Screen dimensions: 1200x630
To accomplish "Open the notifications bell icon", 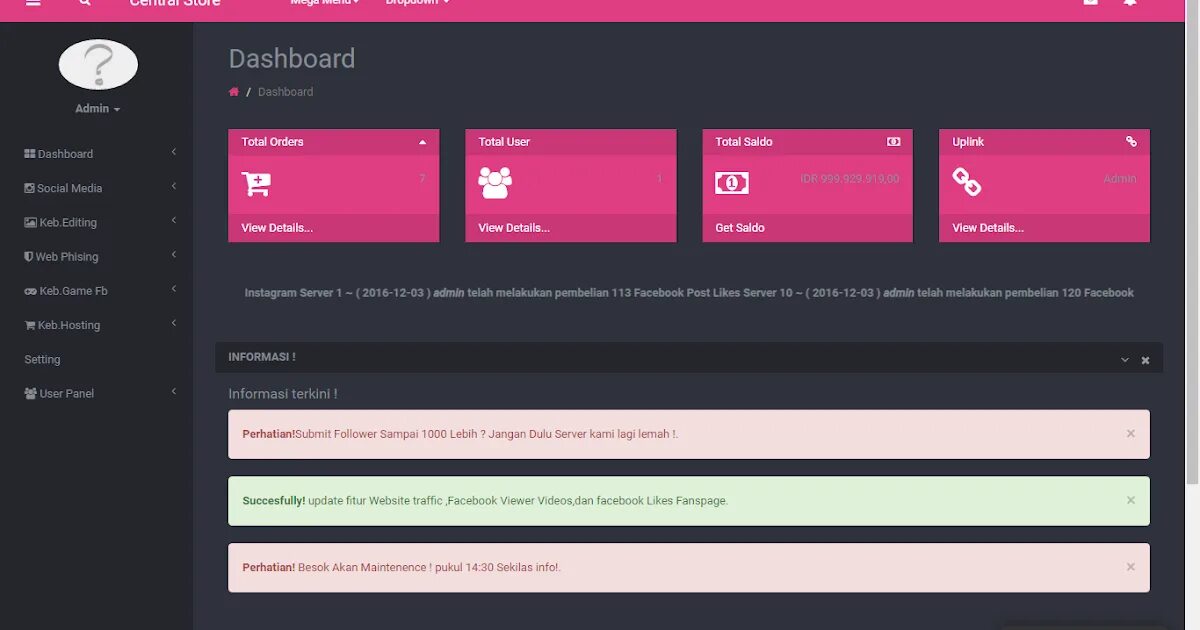I will [1130, 3].
